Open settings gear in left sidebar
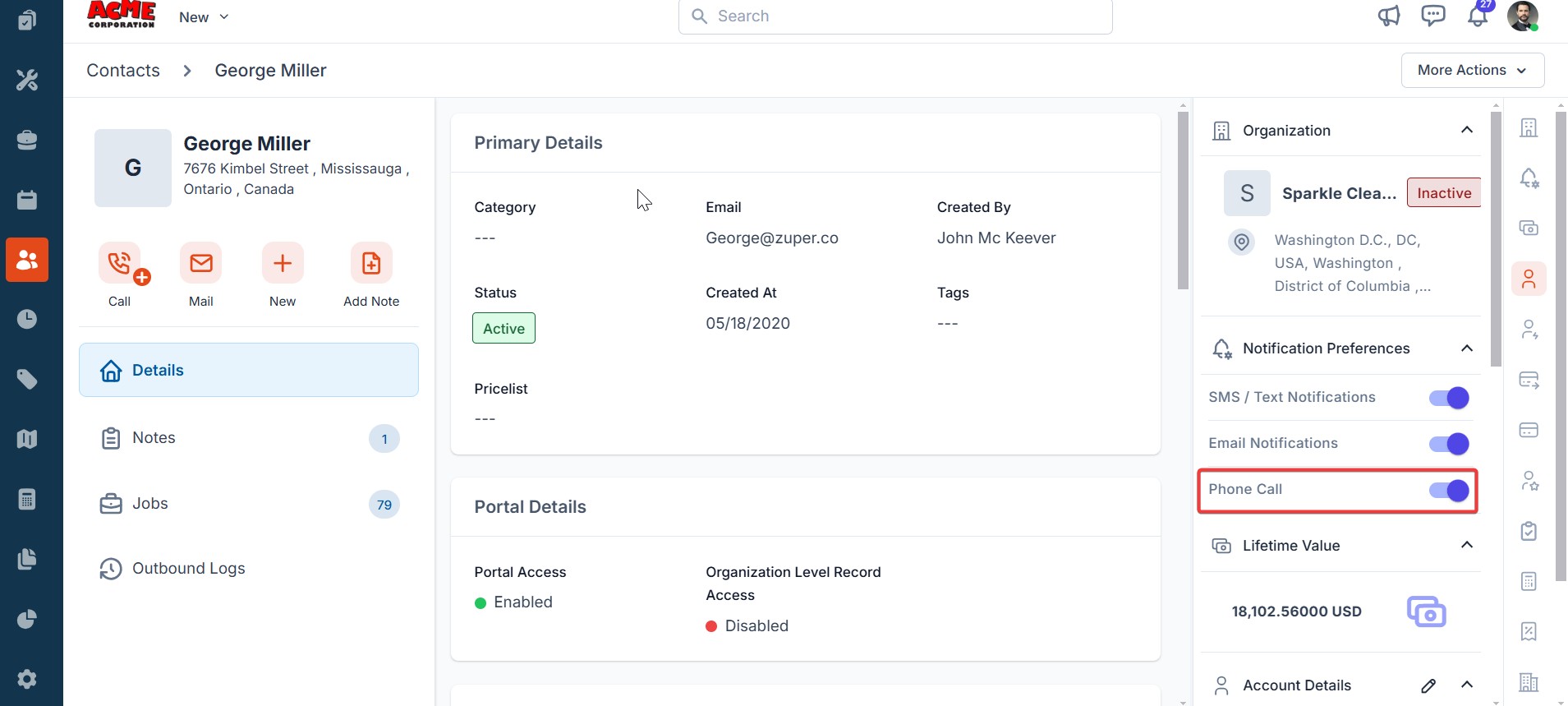This screenshot has width=1568, height=706. 27,679
